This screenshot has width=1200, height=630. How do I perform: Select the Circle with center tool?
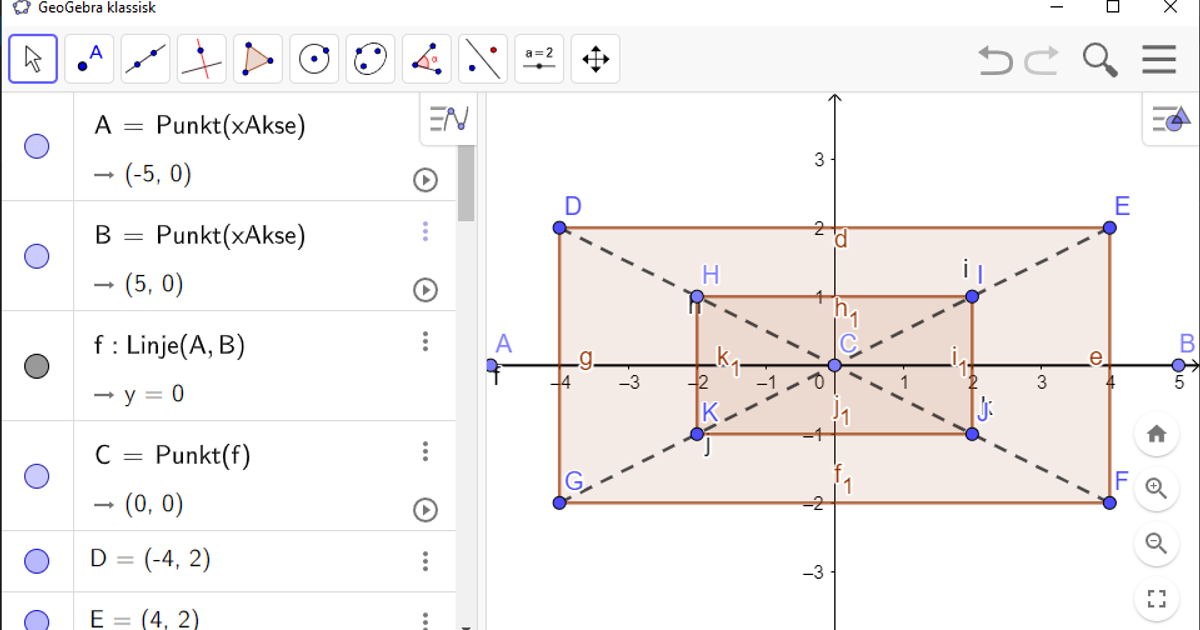pos(314,59)
